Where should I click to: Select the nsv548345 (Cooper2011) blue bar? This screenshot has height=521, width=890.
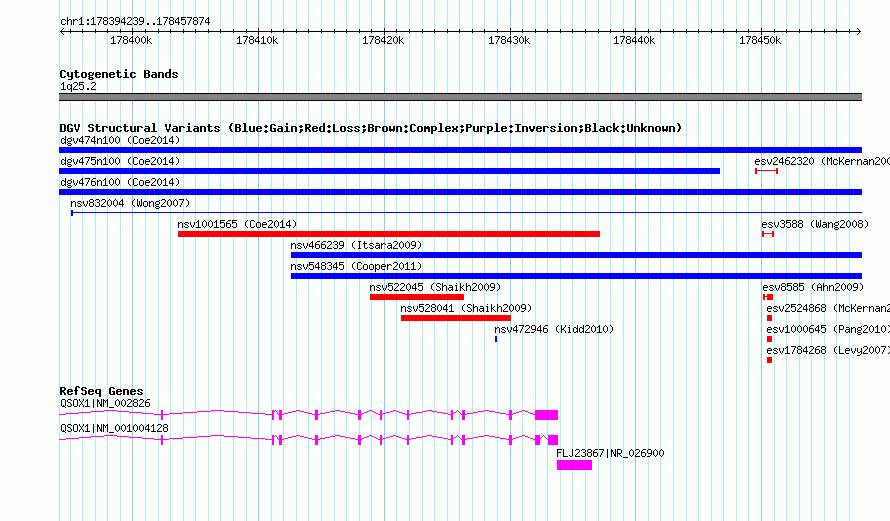(576, 276)
